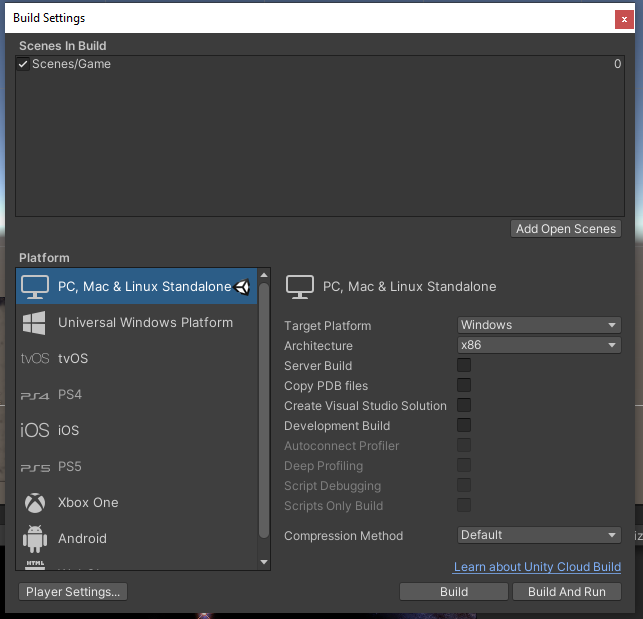Click the PS4 logo icon
This screenshot has width=643, height=619.
coord(35,396)
